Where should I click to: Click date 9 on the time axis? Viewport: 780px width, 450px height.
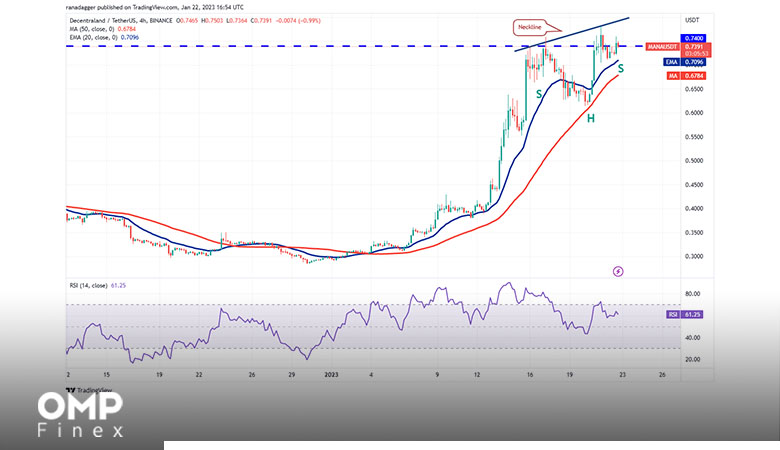tap(437, 375)
